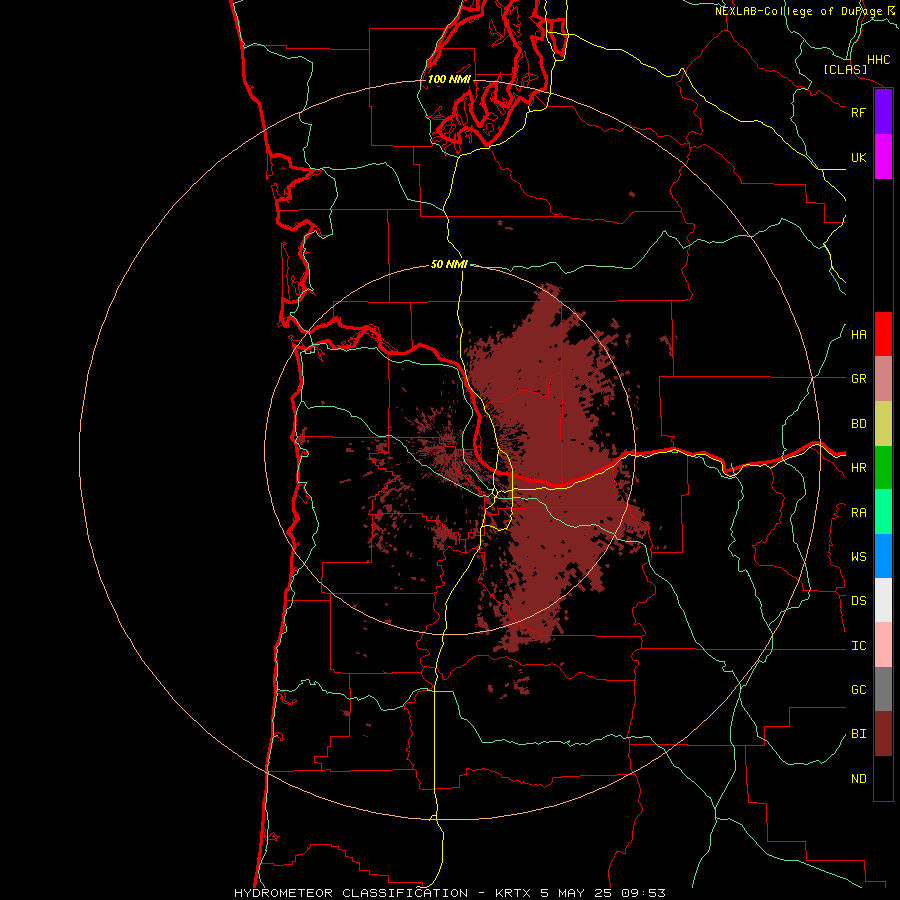This screenshot has height=900, width=900.
Task: Click the IC legend label
Action: coord(858,646)
